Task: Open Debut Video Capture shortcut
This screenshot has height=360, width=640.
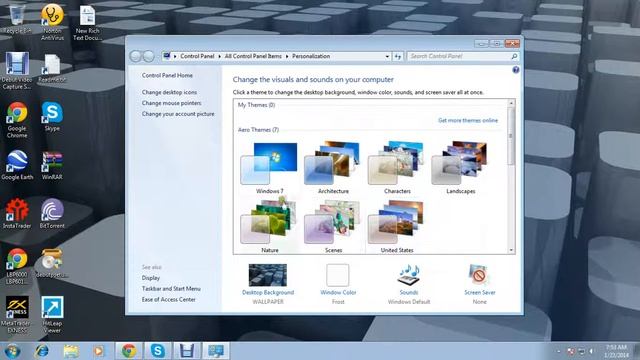Action: pos(17,71)
